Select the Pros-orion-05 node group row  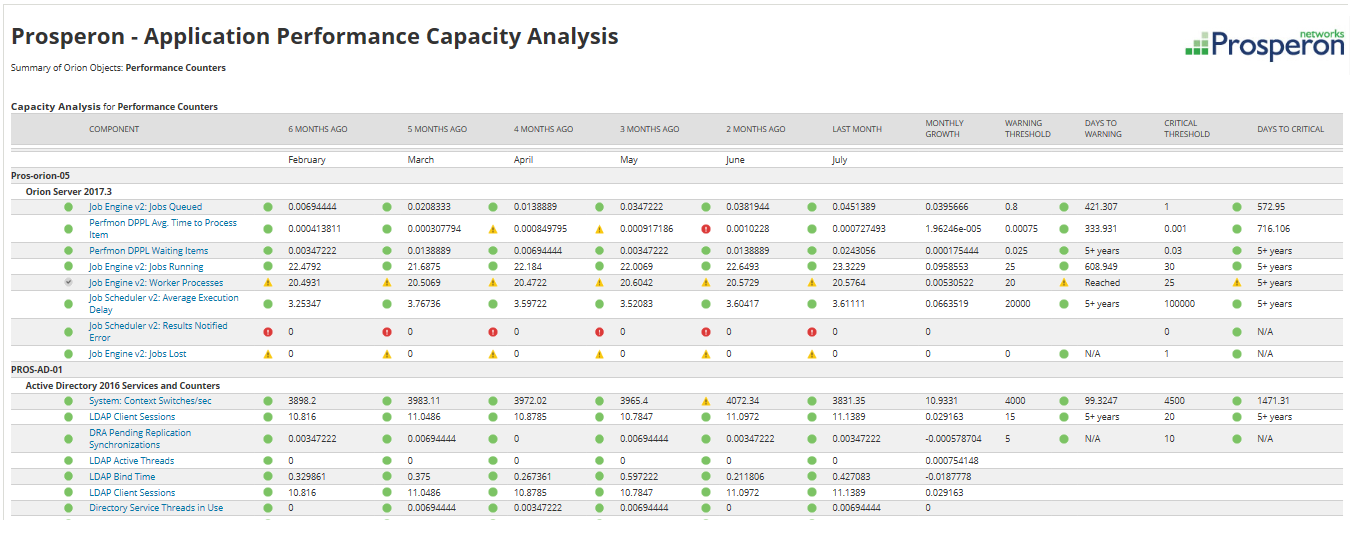click(40, 175)
